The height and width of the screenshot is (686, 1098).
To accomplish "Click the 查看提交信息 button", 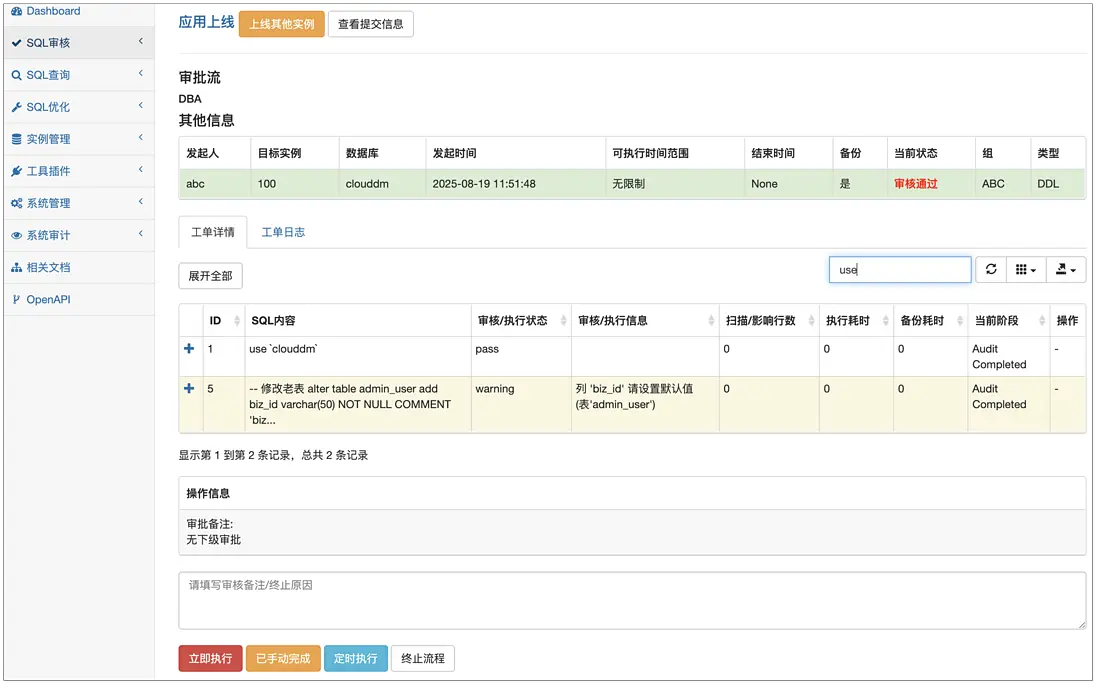I will pos(371,24).
